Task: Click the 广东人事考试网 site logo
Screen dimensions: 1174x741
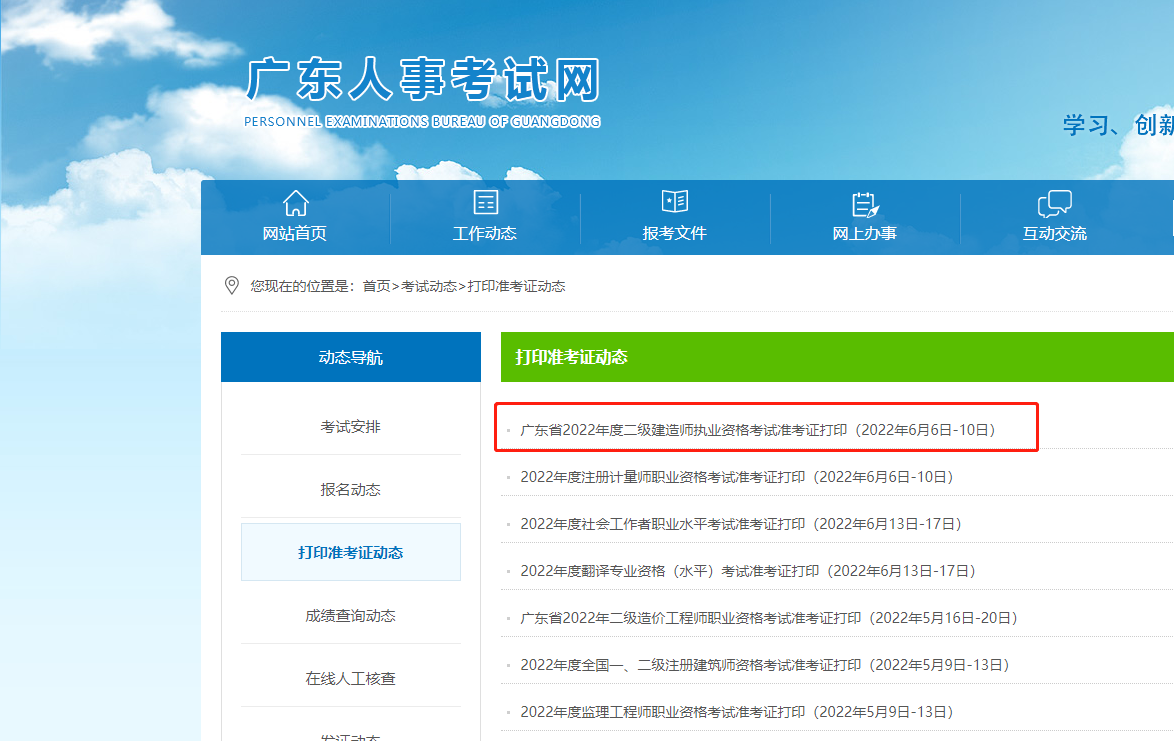Action: [x=422, y=92]
